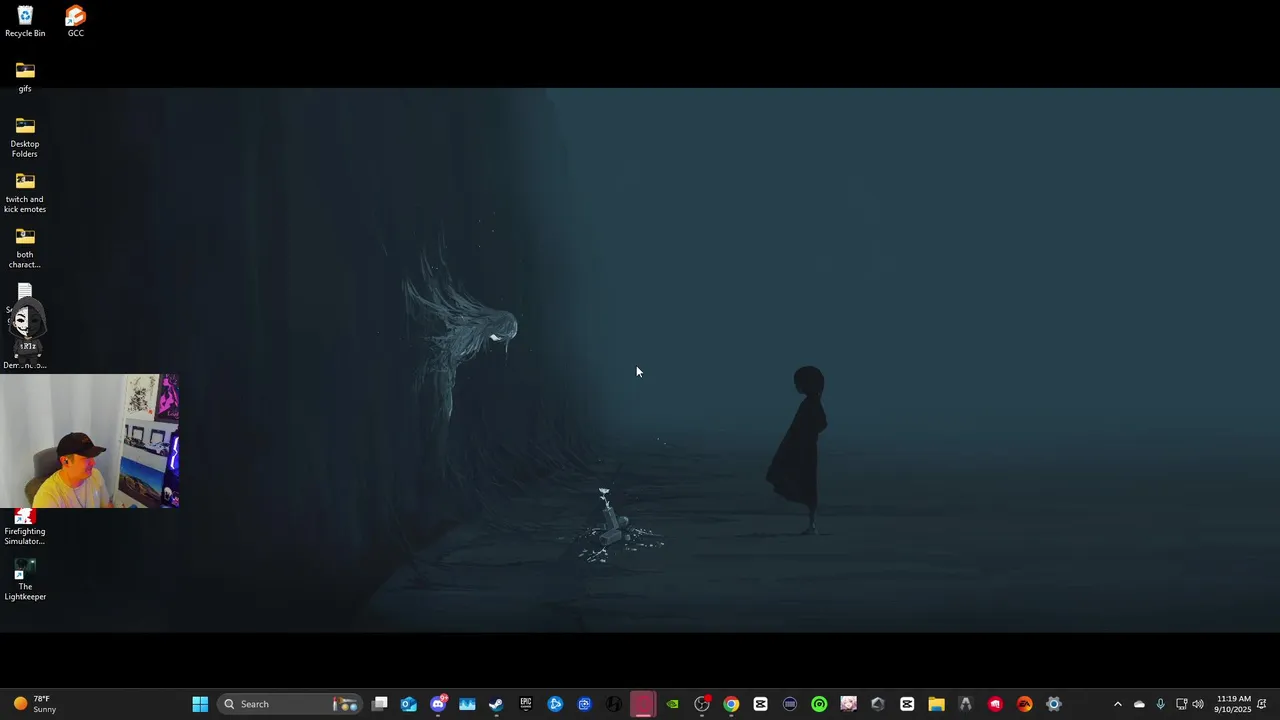
Task: Open Discord from the taskbar
Action: [438, 704]
